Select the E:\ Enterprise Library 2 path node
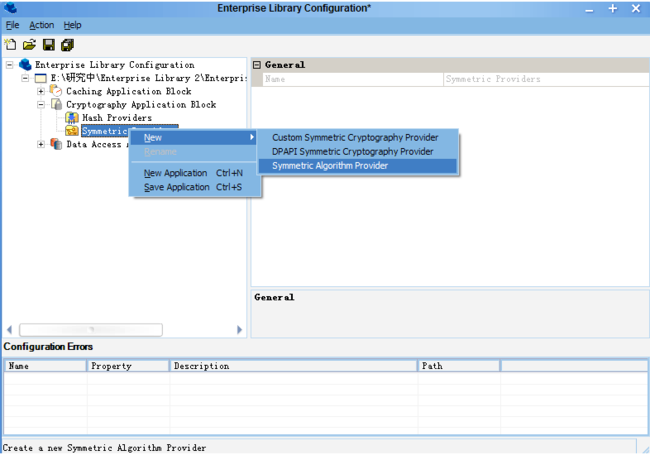This screenshot has width=650, height=455. coord(148,78)
